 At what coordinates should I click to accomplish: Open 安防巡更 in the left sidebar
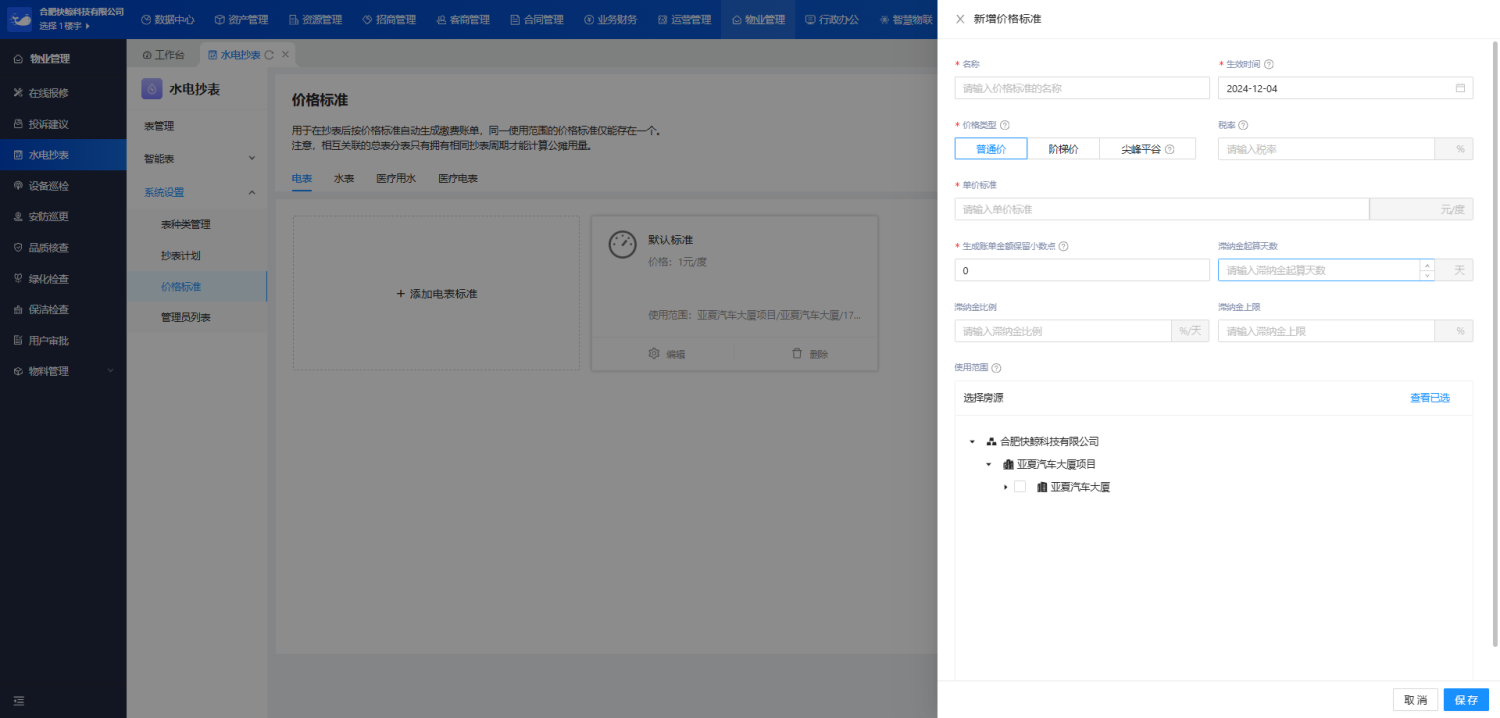point(63,217)
